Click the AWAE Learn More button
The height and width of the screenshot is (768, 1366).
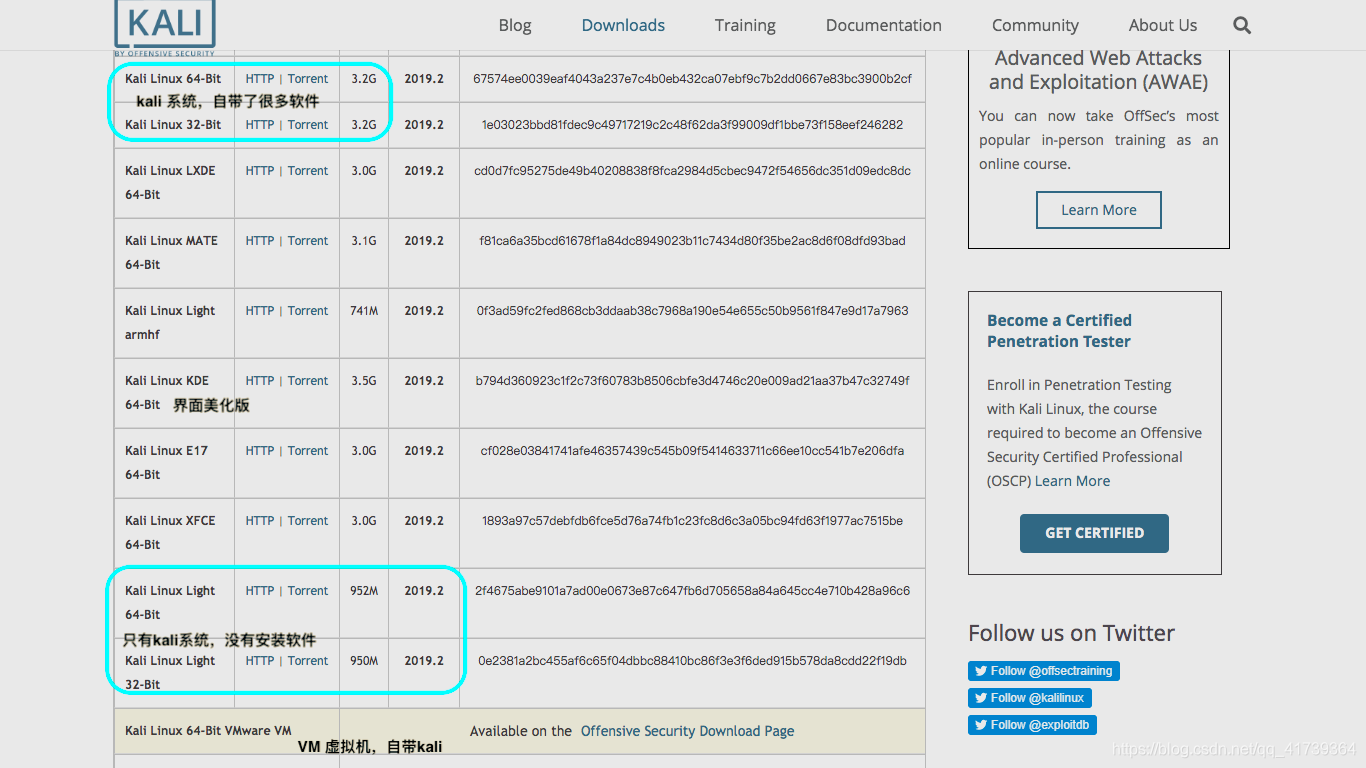click(x=1098, y=210)
